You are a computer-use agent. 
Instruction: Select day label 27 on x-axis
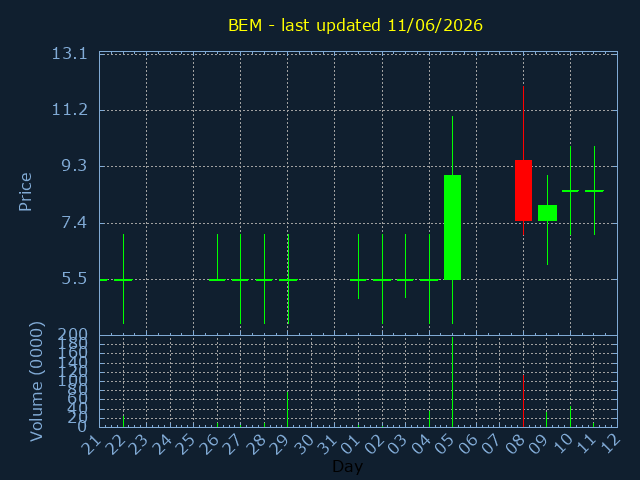coord(232,445)
